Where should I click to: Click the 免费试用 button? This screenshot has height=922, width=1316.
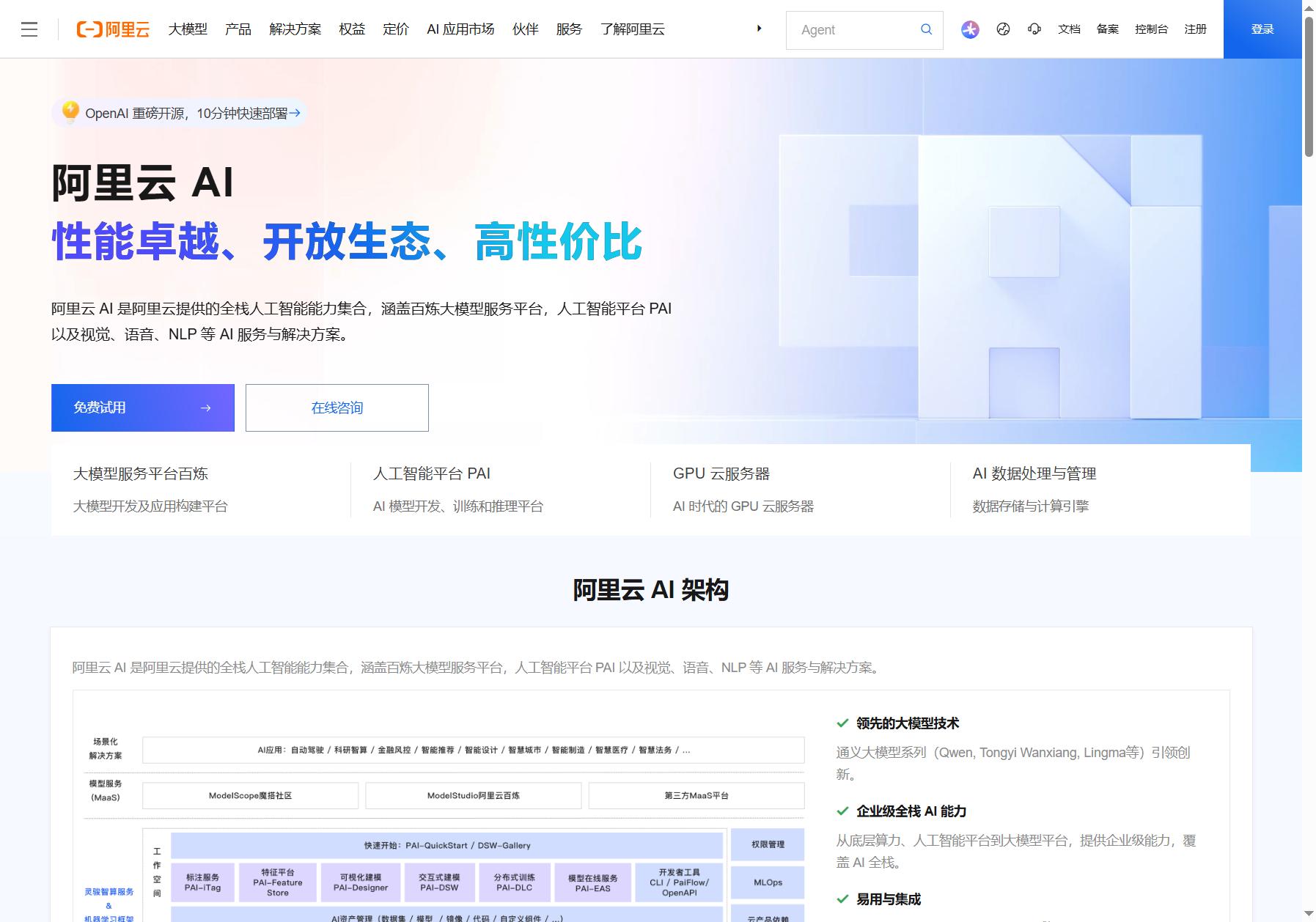pos(143,407)
